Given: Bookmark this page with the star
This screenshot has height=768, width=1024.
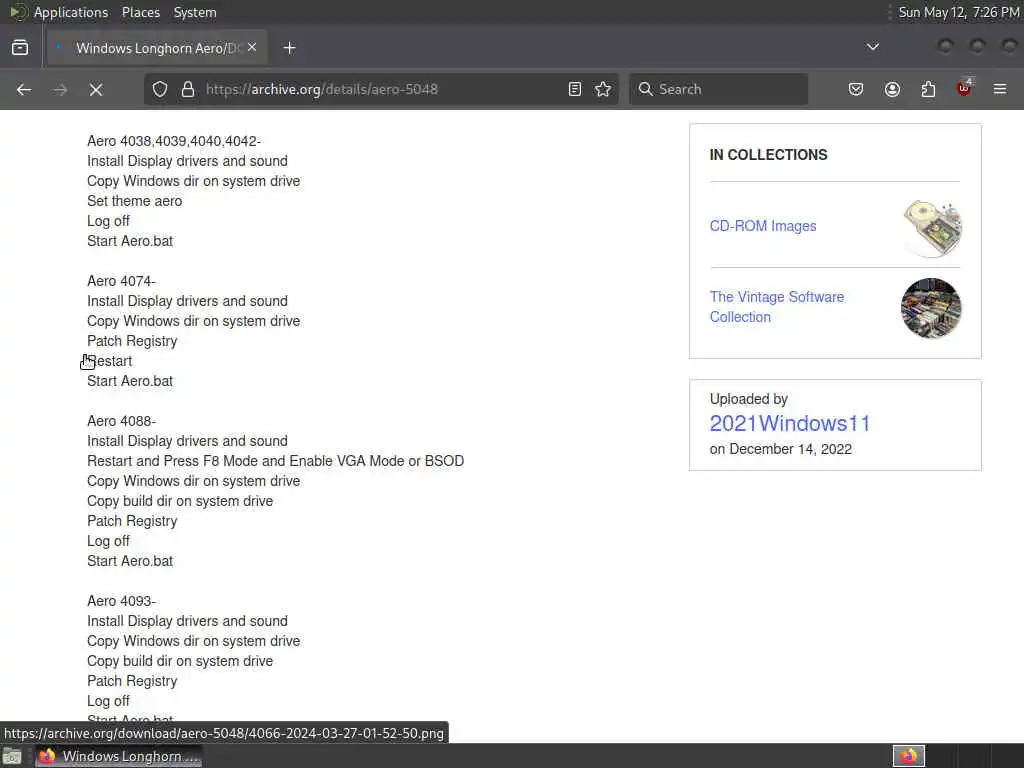Looking at the screenshot, I should (x=603, y=89).
